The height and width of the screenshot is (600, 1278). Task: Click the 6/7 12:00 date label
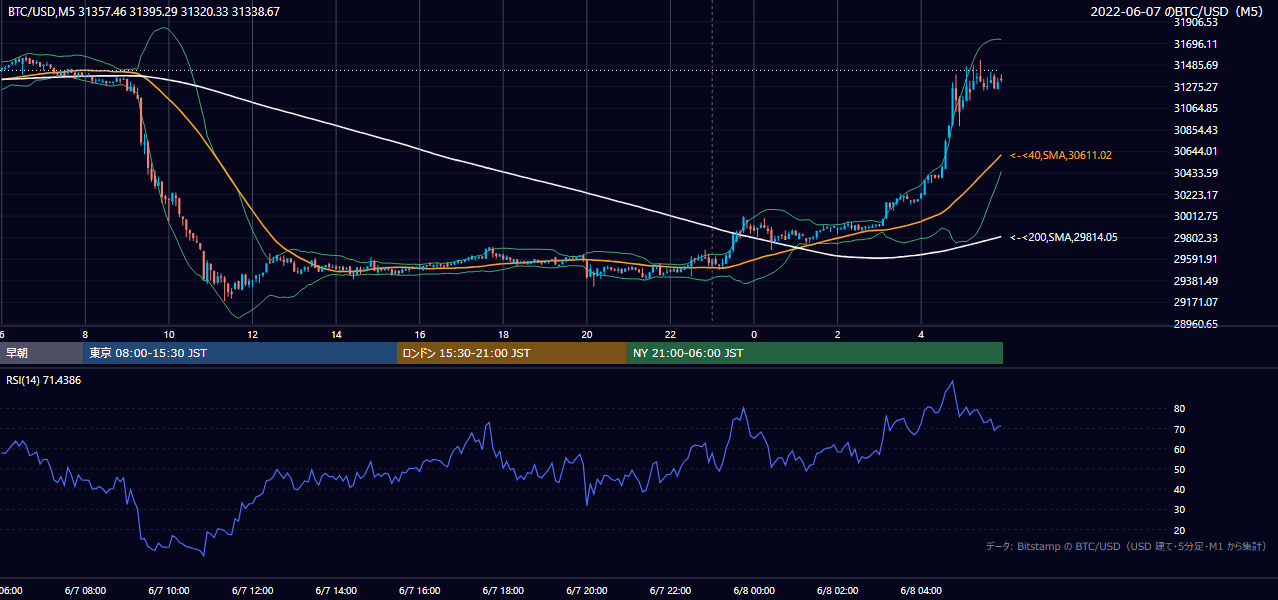coord(252,590)
